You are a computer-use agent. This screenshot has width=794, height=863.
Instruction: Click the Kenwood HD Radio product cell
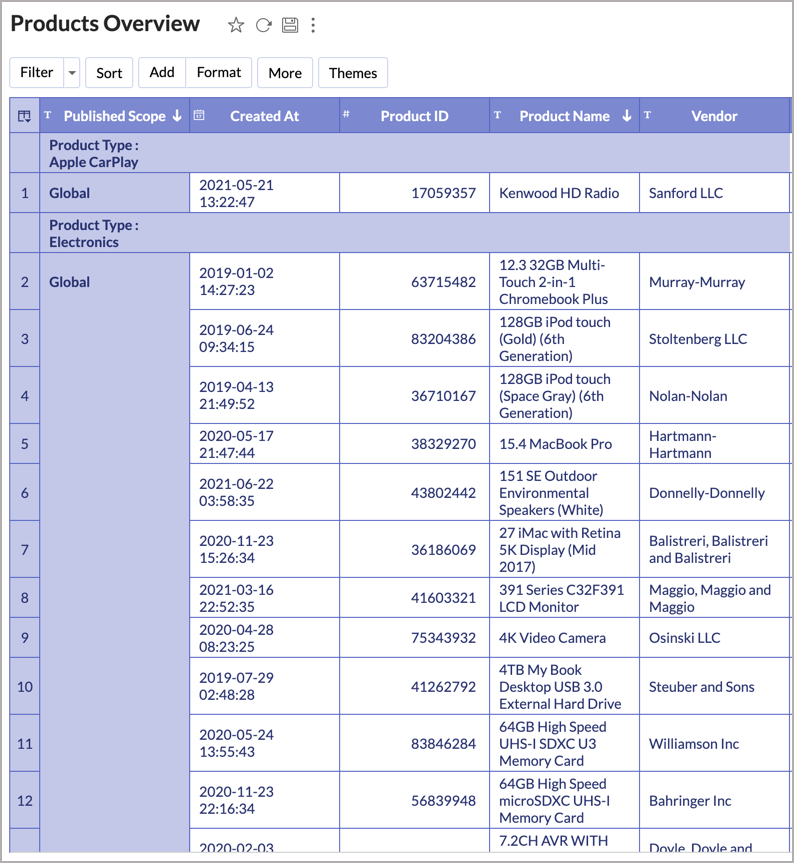click(559, 193)
